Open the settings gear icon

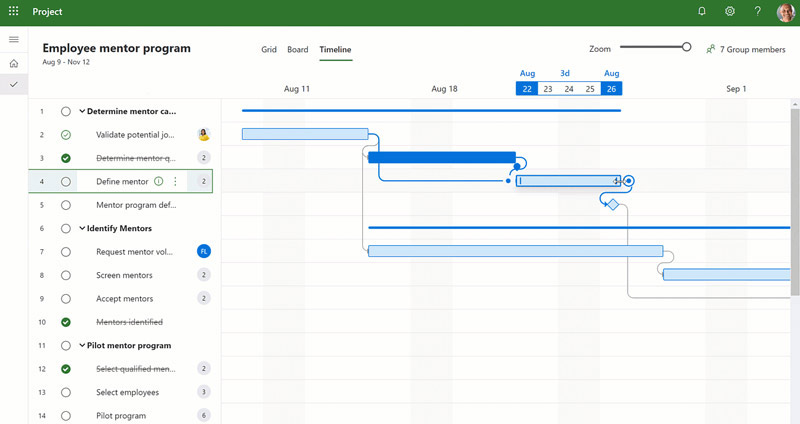click(x=730, y=12)
